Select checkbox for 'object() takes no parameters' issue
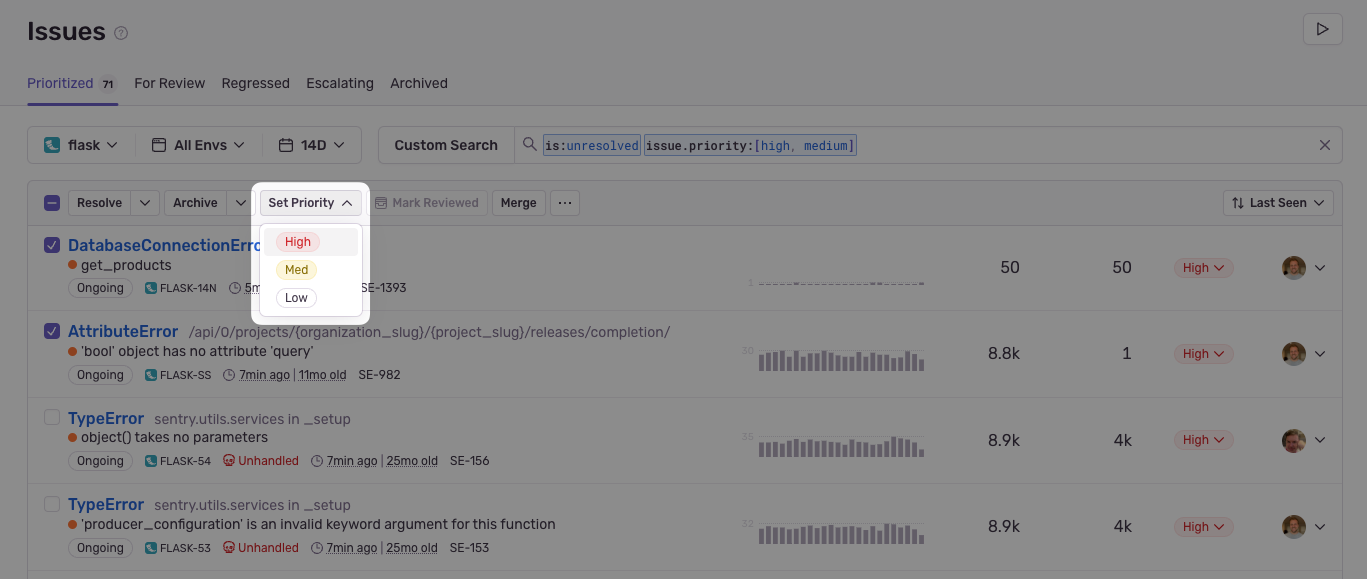This screenshot has width=1367, height=579. click(x=52, y=418)
